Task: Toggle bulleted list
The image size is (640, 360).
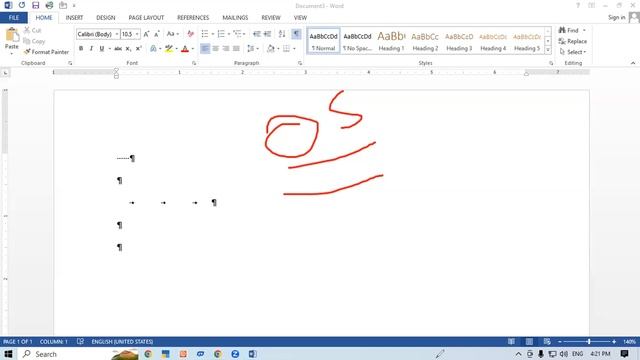Action: pos(205,34)
